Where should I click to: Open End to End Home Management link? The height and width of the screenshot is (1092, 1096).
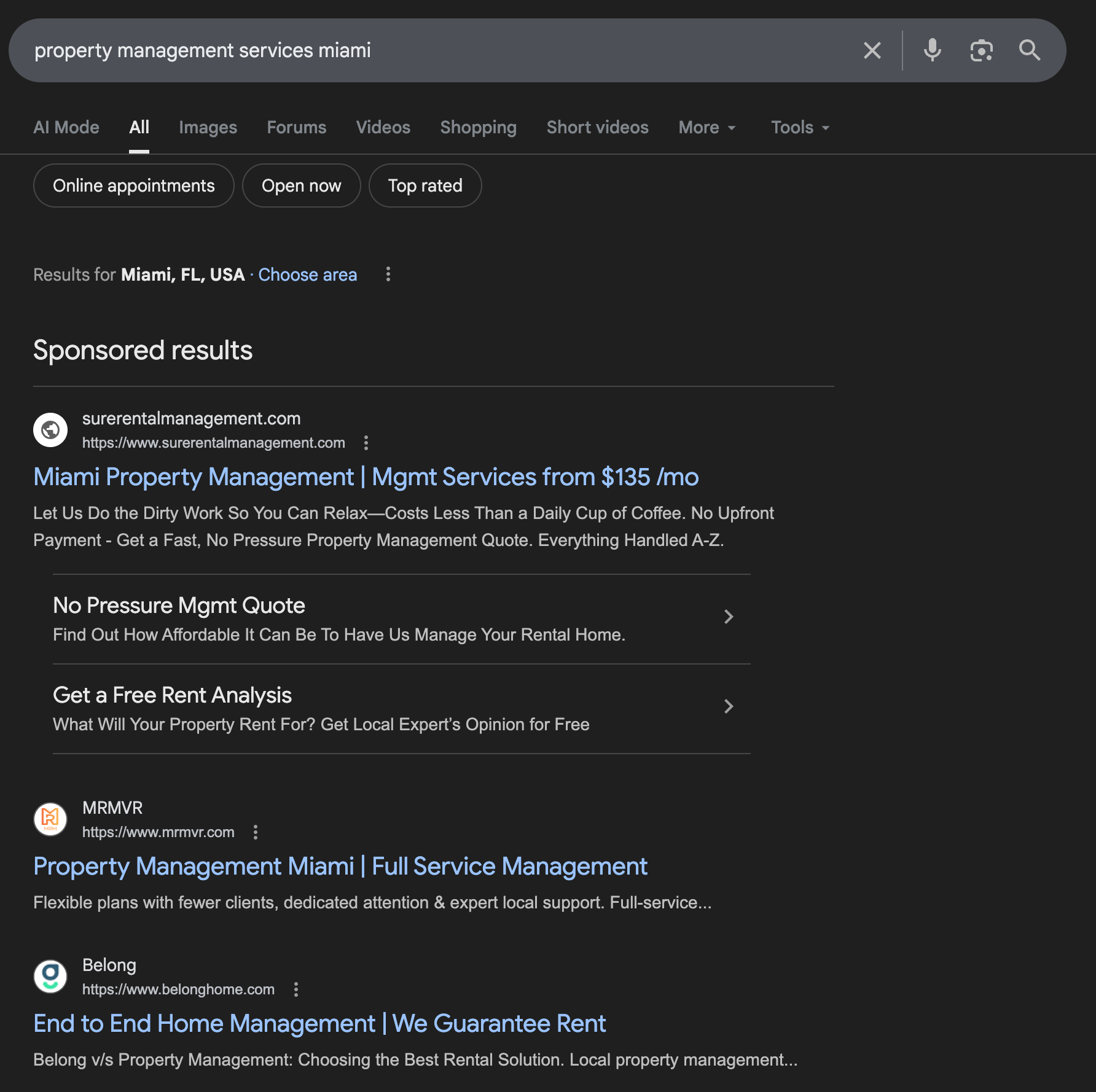point(319,1024)
